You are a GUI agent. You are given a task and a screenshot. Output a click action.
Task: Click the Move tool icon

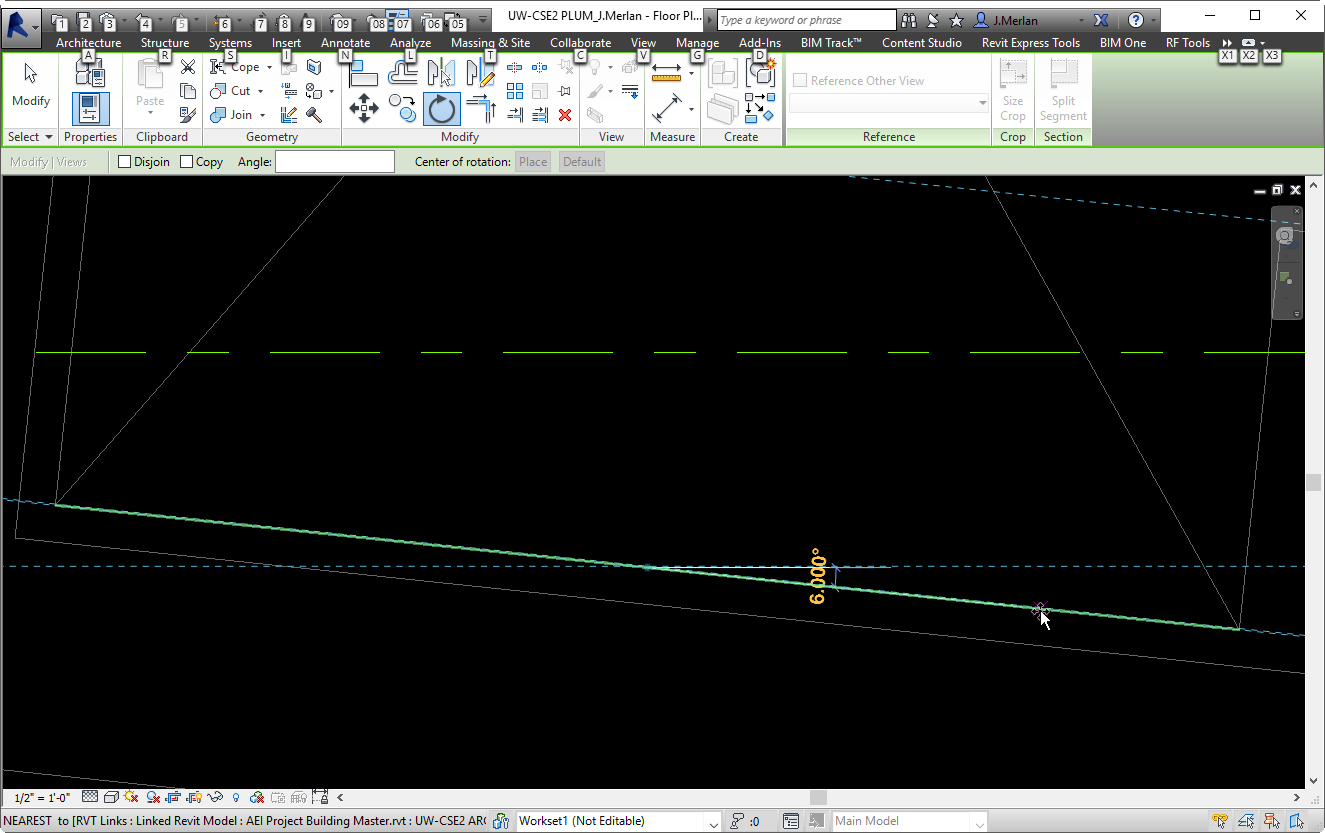363,108
